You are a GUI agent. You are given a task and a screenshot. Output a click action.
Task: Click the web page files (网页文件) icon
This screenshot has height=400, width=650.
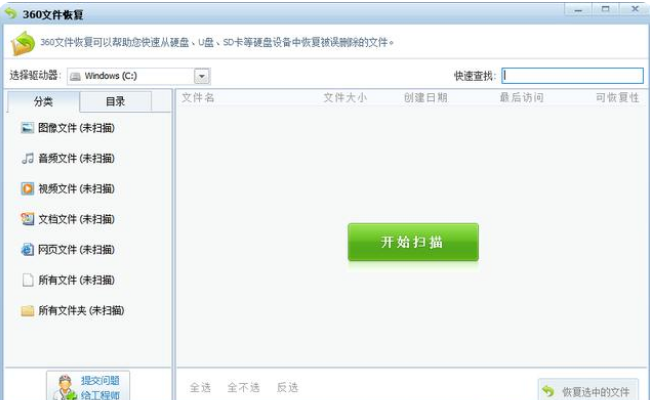coord(27,249)
